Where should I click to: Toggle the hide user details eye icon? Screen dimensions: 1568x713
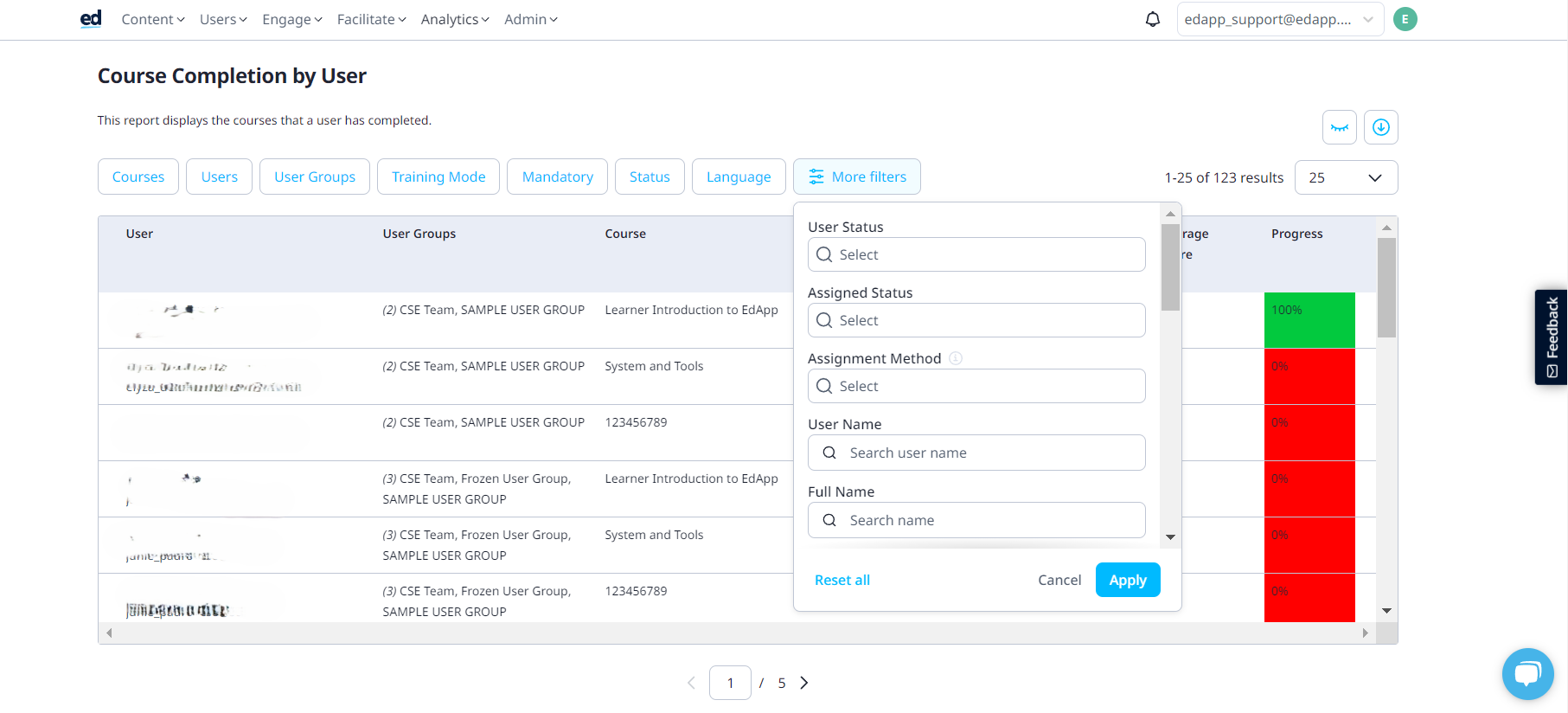(1340, 127)
